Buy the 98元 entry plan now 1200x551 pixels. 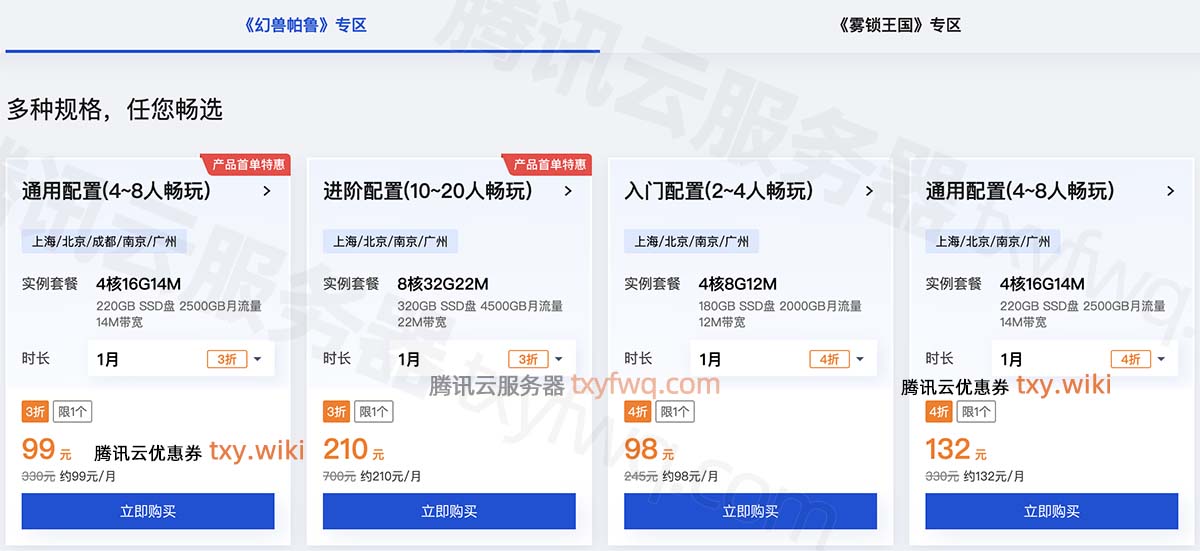pyautogui.click(x=750, y=511)
